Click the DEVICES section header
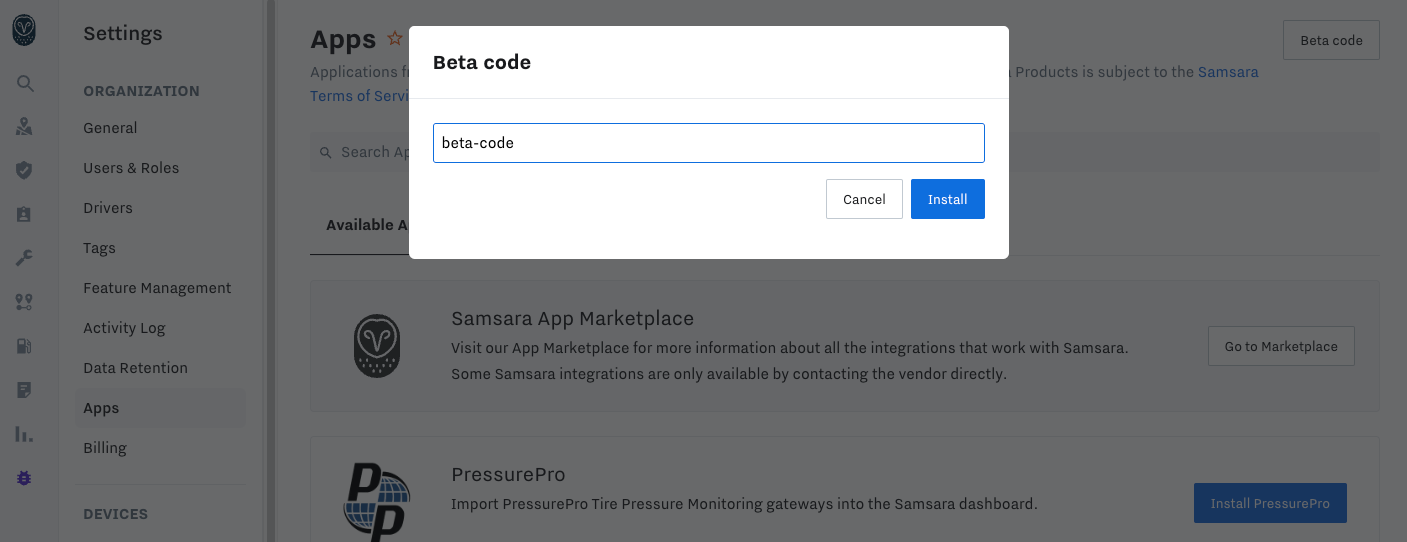Image resolution: width=1407 pixels, height=542 pixels. pyautogui.click(x=115, y=514)
